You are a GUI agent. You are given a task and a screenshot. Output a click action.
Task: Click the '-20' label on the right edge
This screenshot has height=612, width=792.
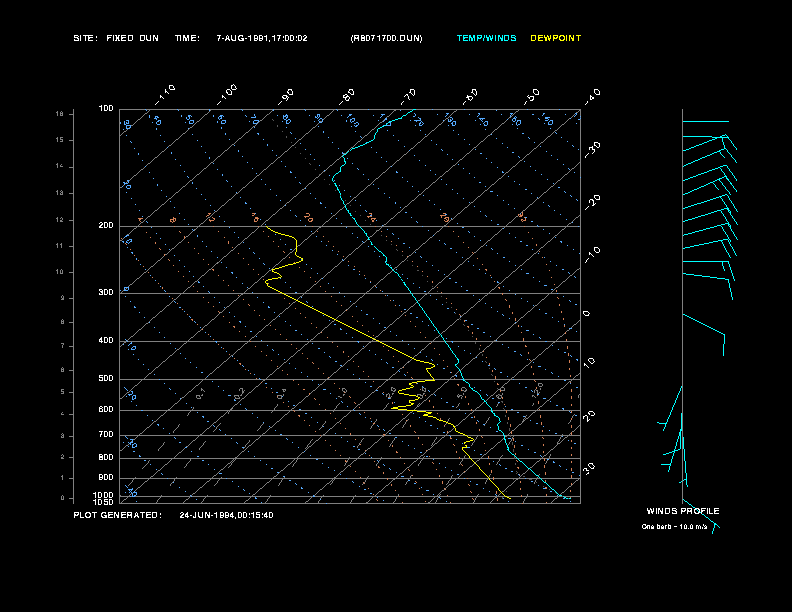(592, 202)
